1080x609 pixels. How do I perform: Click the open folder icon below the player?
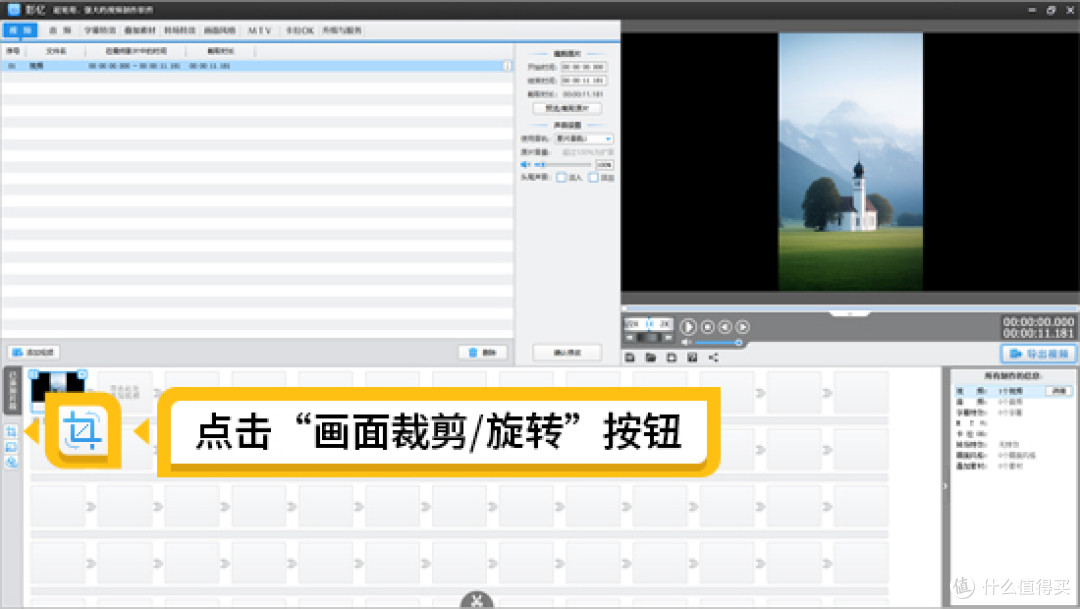pos(650,357)
